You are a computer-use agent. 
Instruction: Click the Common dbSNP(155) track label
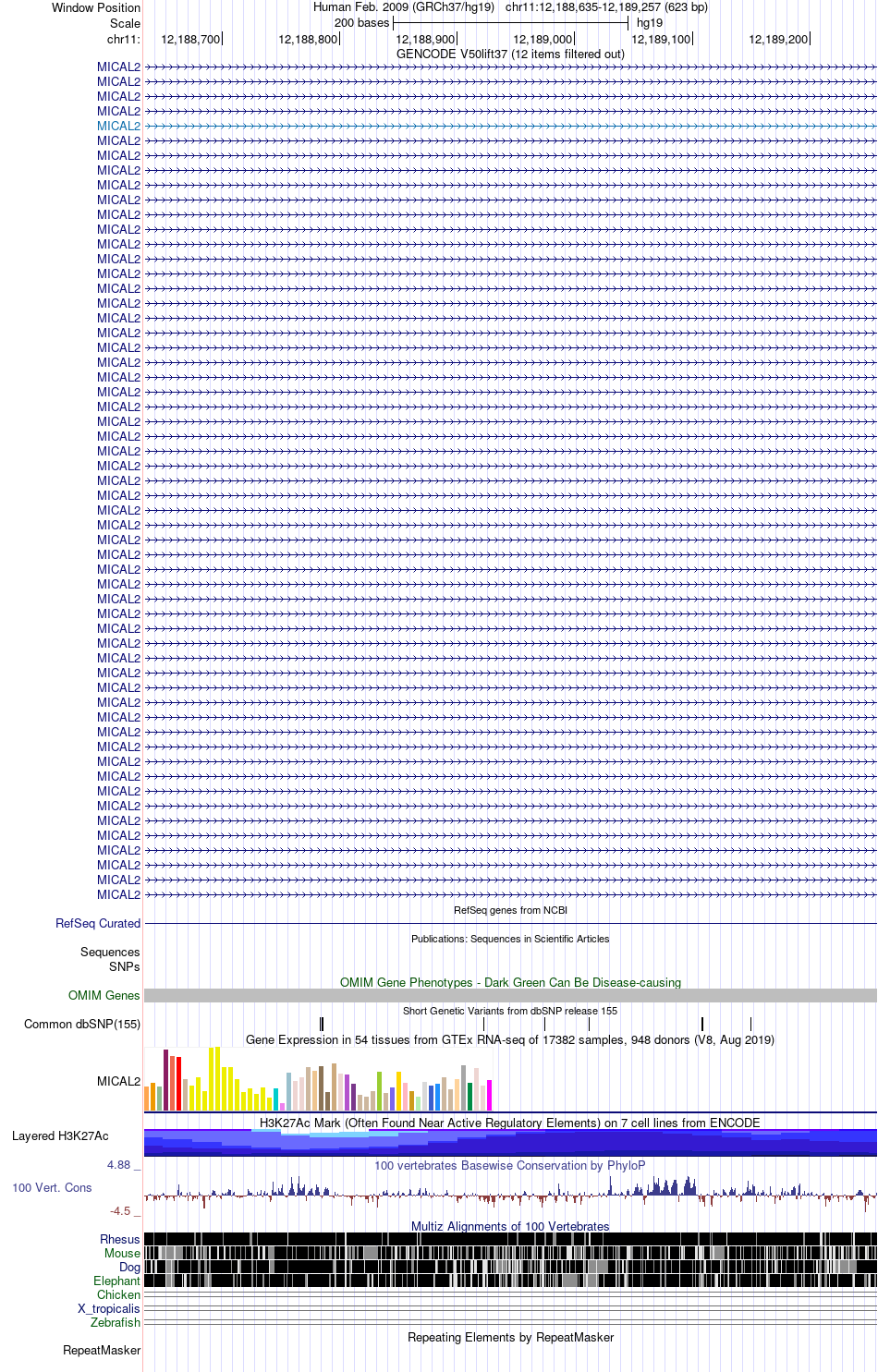click(82, 1024)
